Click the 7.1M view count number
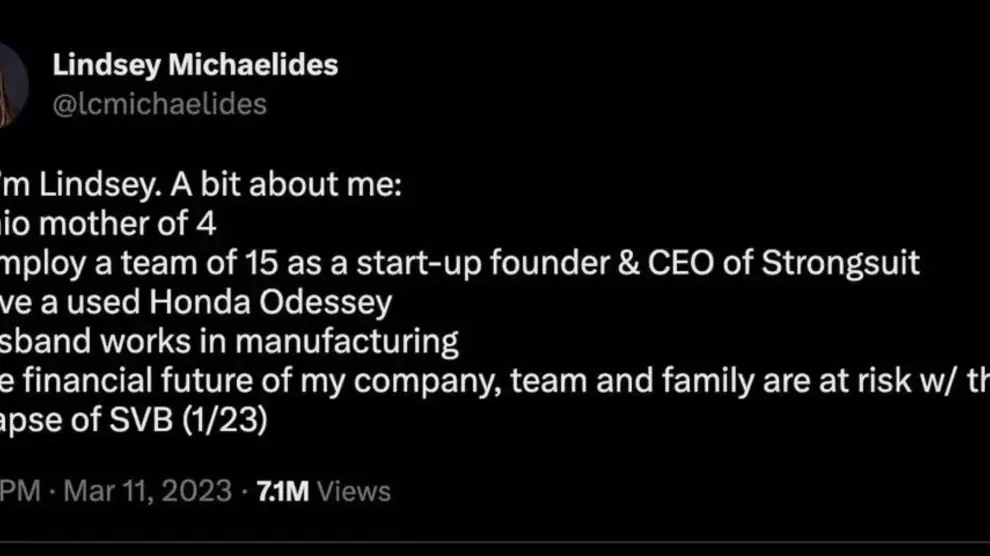 [x=282, y=491]
